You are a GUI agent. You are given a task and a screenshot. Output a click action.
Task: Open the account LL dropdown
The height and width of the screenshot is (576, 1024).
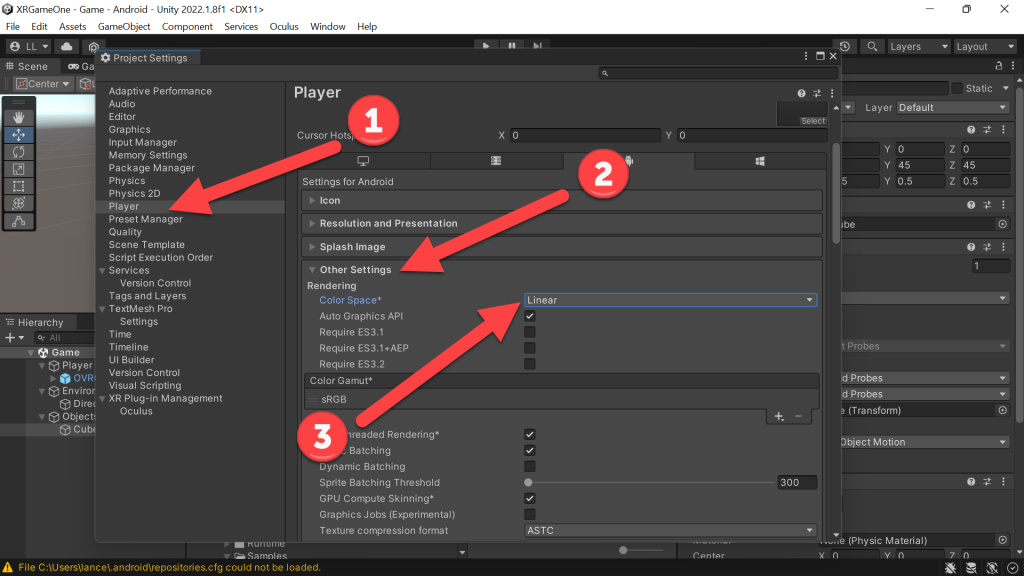click(x=29, y=46)
